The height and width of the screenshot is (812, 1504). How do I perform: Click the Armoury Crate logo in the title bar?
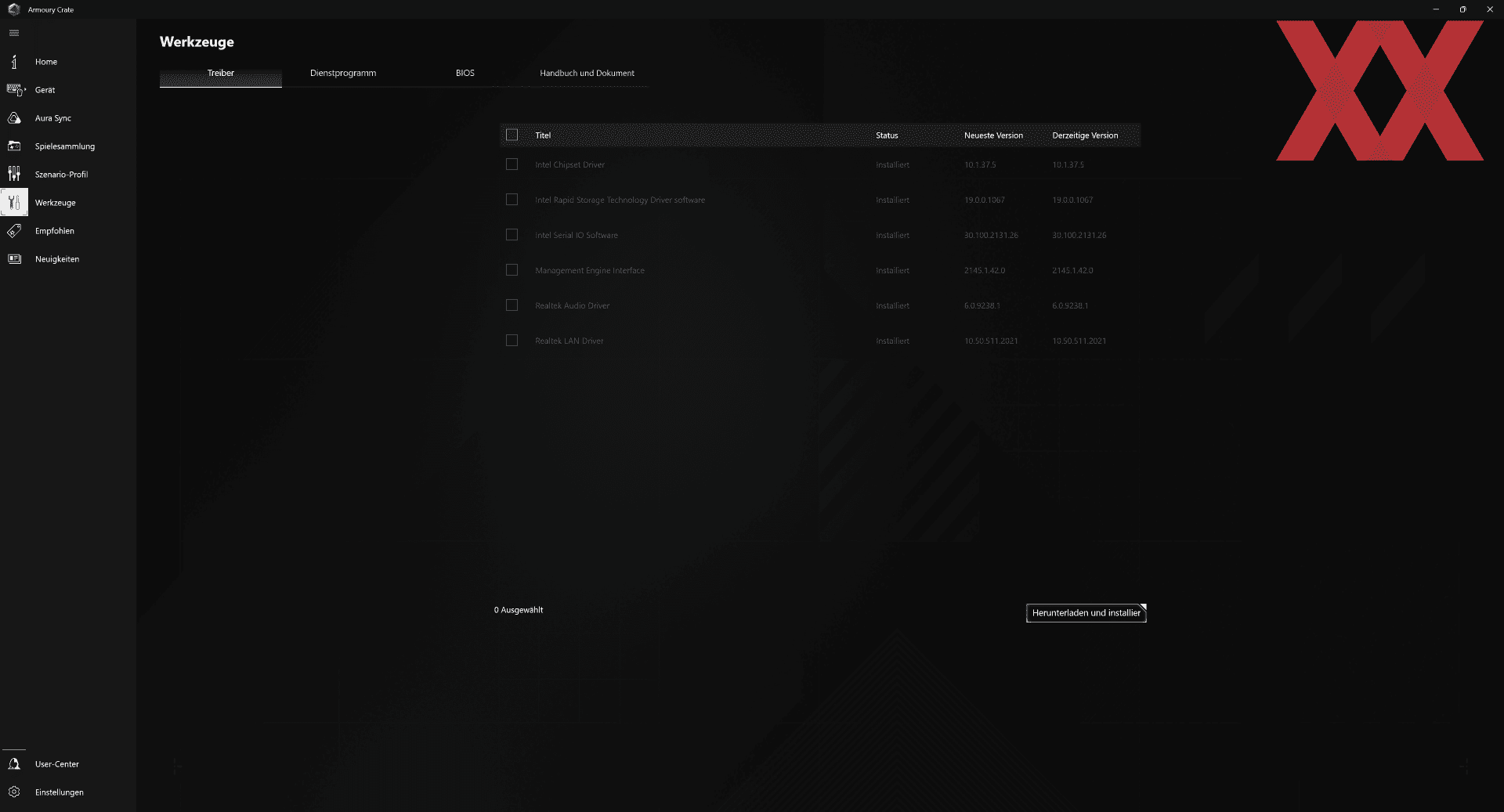point(13,9)
